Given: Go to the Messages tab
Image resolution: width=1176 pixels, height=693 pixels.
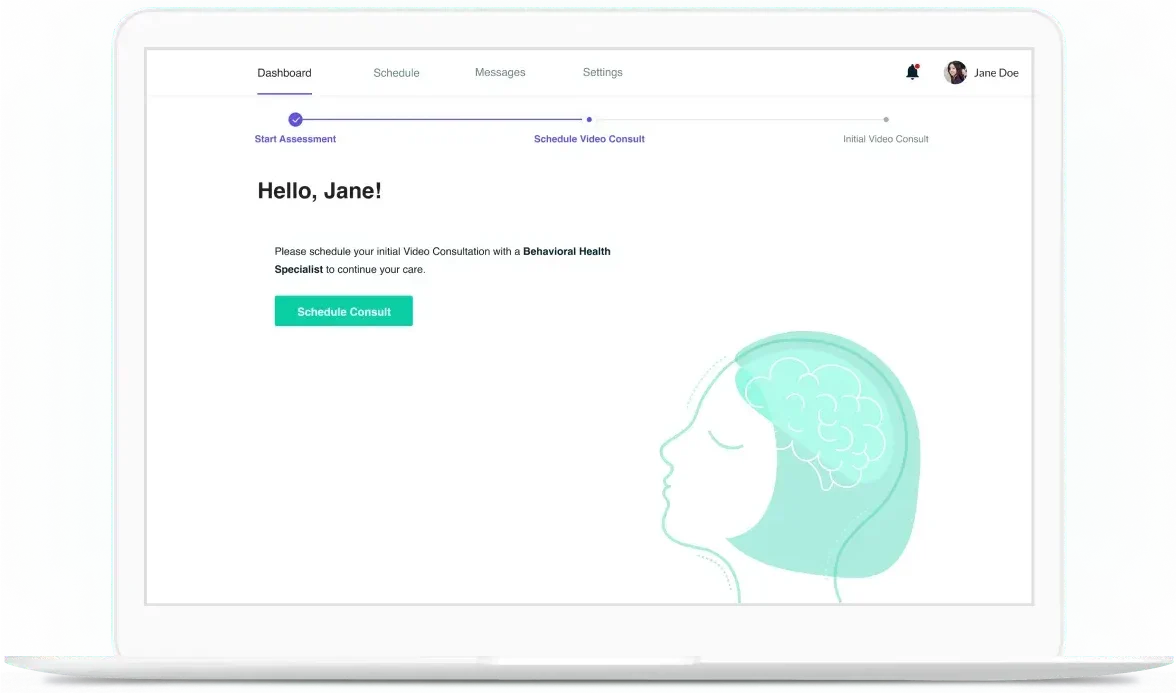Looking at the screenshot, I should [500, 73].
